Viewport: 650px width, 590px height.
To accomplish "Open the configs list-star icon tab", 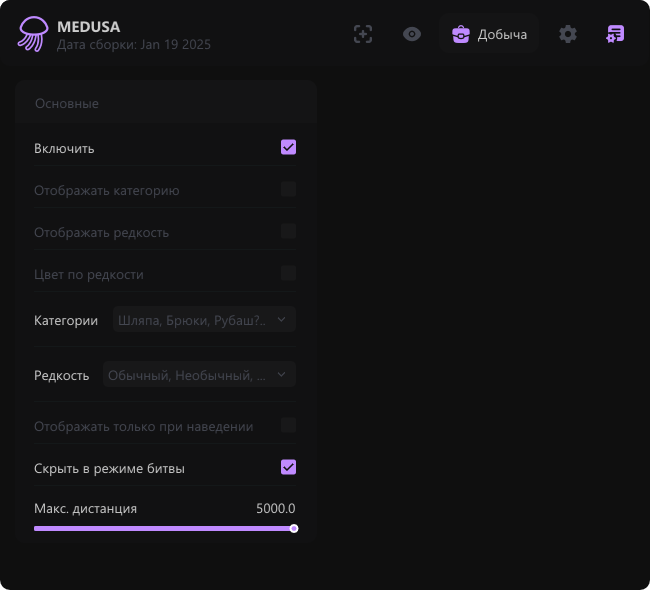I will 615,34.
